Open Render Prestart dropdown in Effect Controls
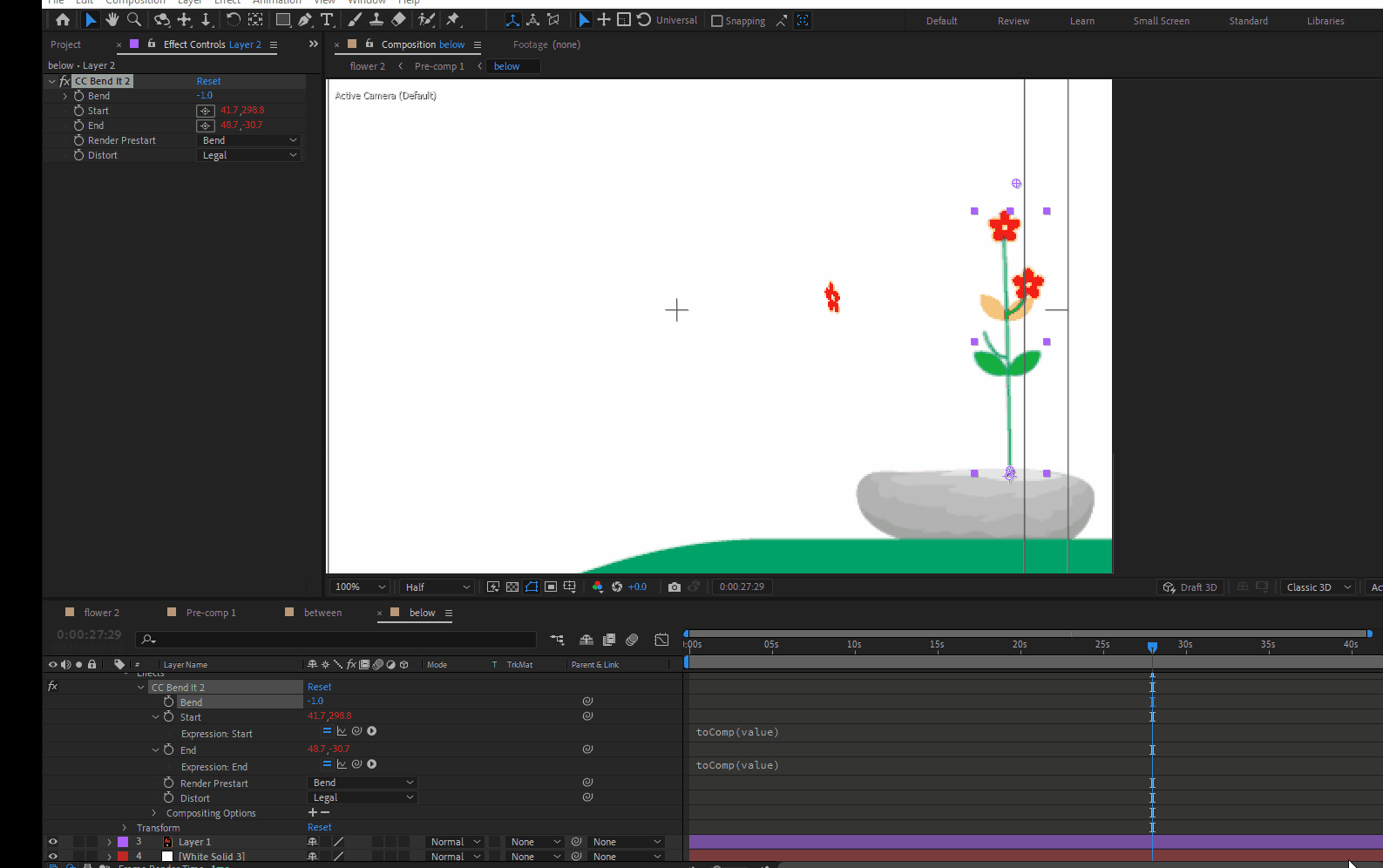1383x868 pixels. coord(250,140)
